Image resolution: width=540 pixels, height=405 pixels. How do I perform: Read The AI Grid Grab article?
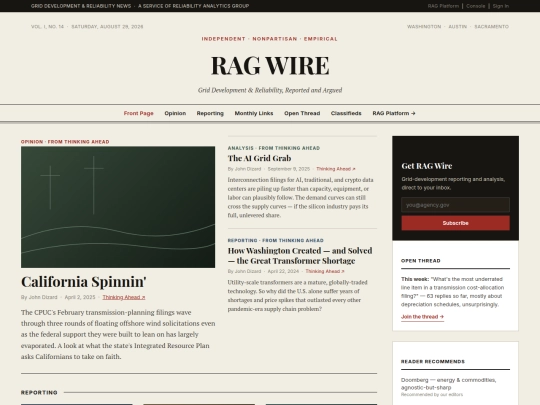259,158
